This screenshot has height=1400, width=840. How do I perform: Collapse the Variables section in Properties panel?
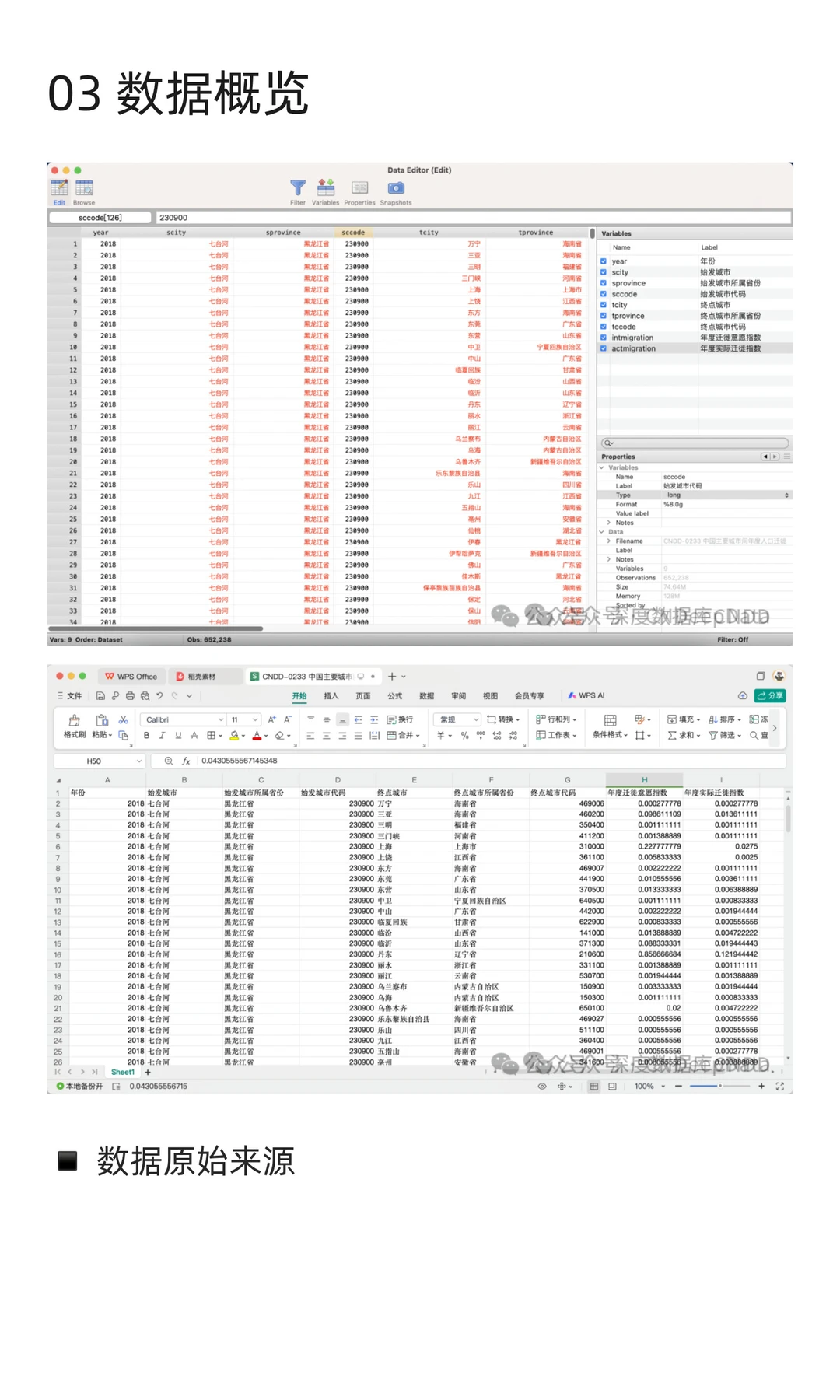[601, 467]
